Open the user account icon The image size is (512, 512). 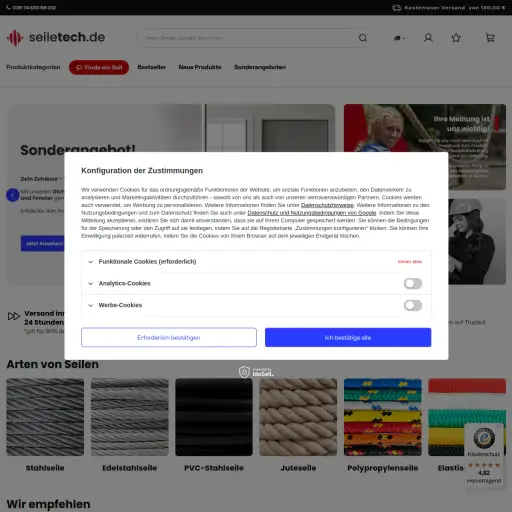tap(428, 38)
